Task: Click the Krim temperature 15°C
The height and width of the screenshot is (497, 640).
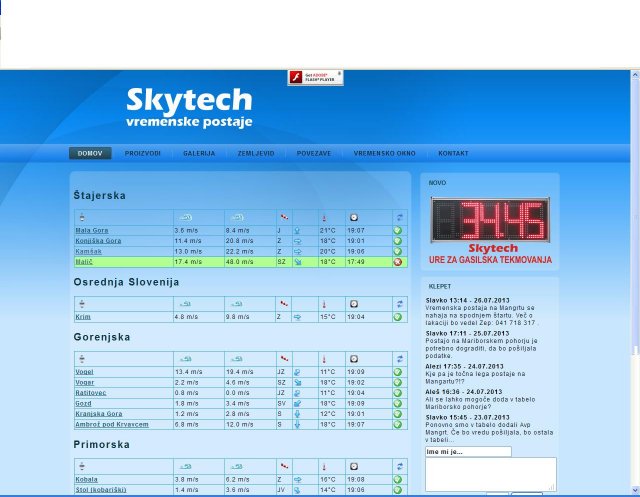Action: 328,317
